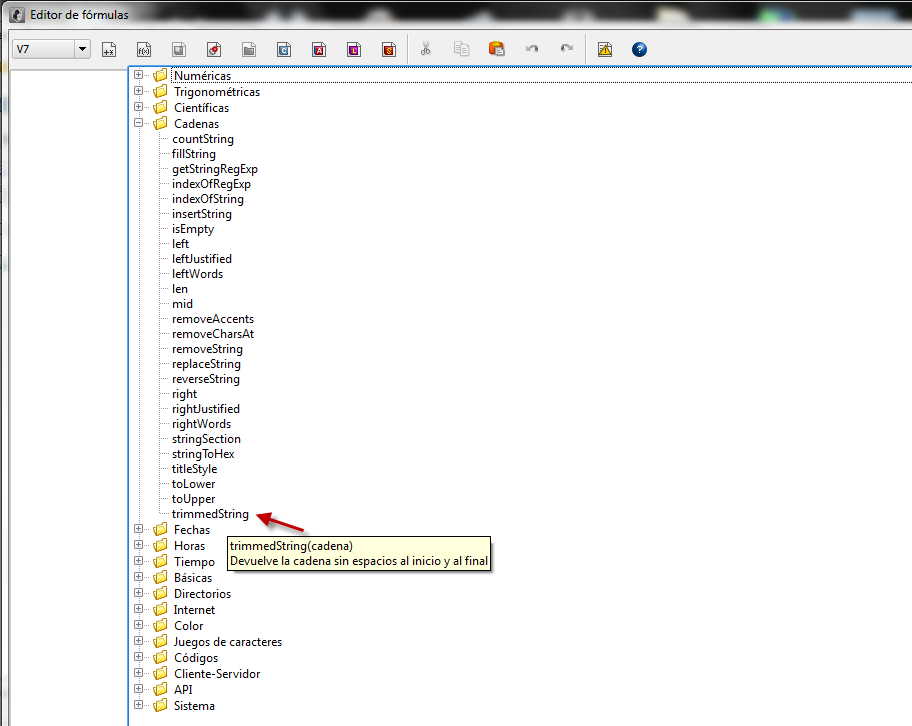Viewport: 912px width, 726px height.
Task: Click the blue C toolbar icon
Action: coord(284,49)
